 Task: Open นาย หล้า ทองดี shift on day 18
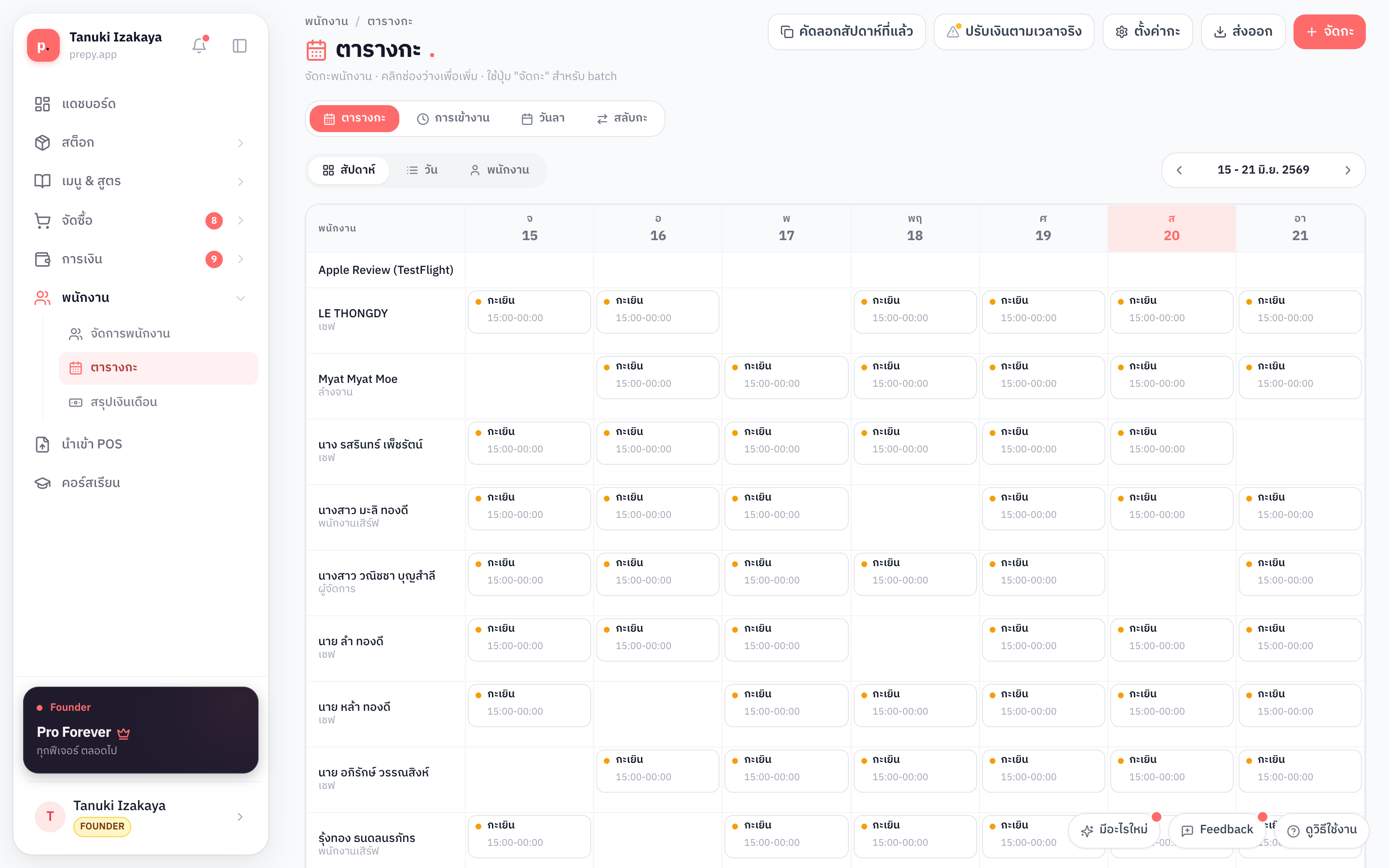[915, 705]
